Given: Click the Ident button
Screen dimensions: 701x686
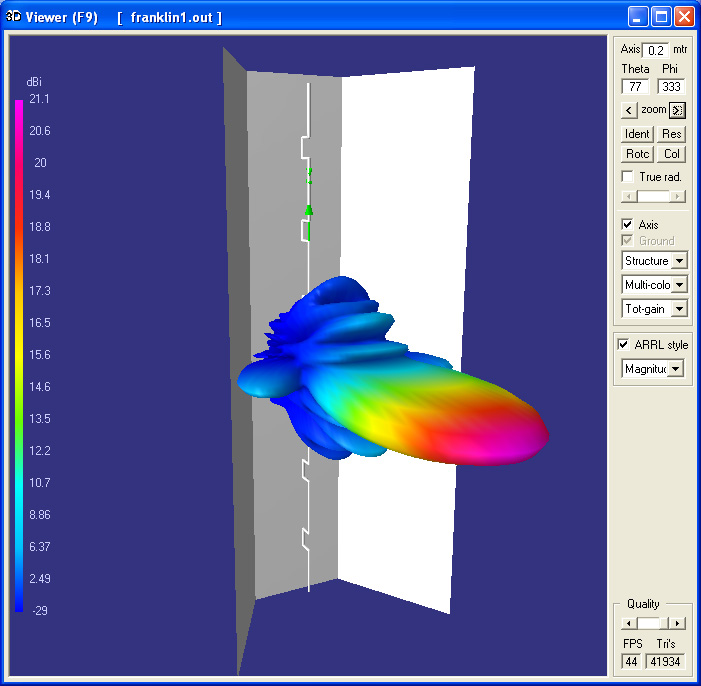Looking at the screenshot, I should [x=637, y=134].
